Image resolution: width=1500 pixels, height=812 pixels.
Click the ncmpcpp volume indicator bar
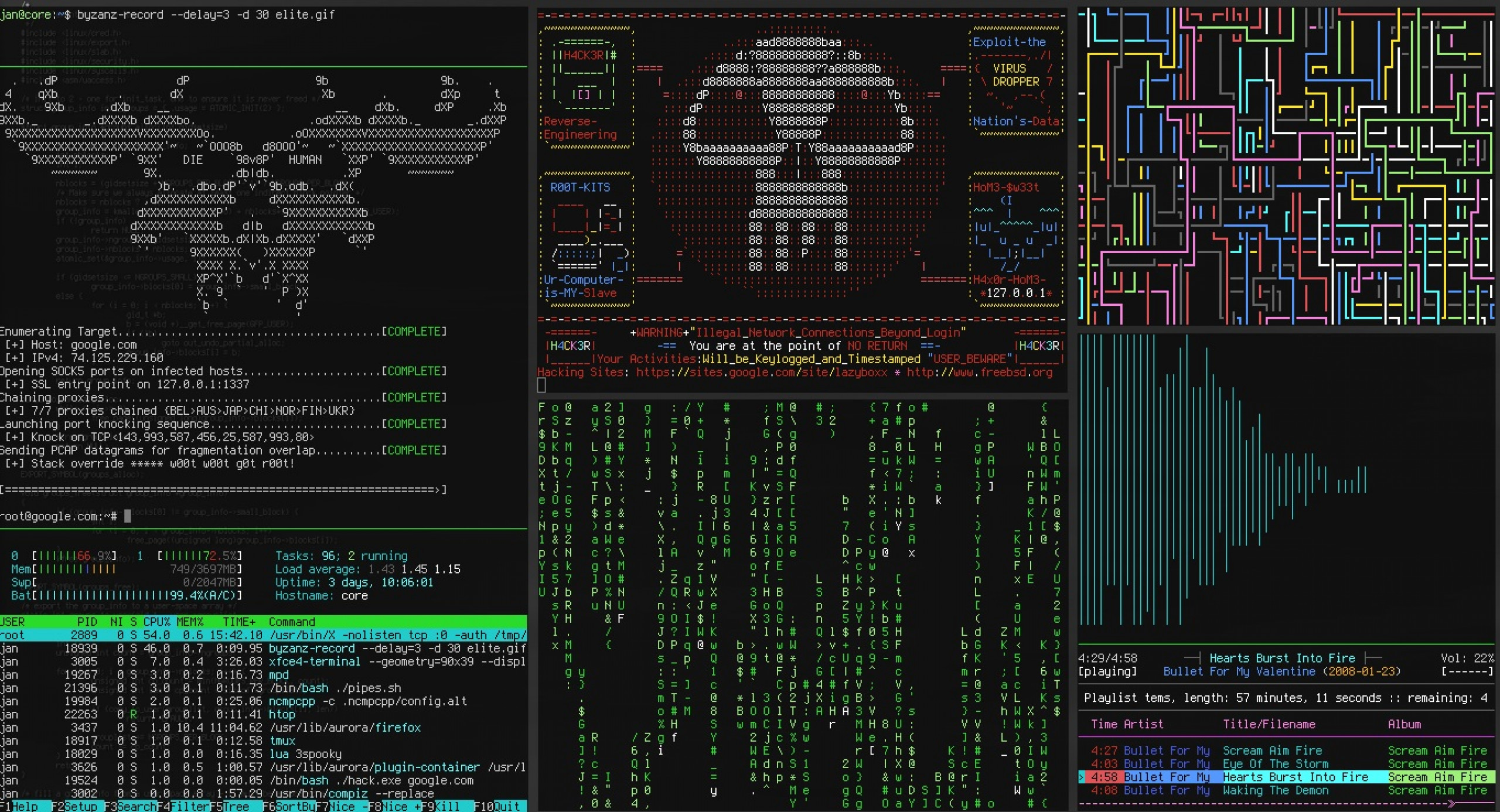click(1467, 671)
